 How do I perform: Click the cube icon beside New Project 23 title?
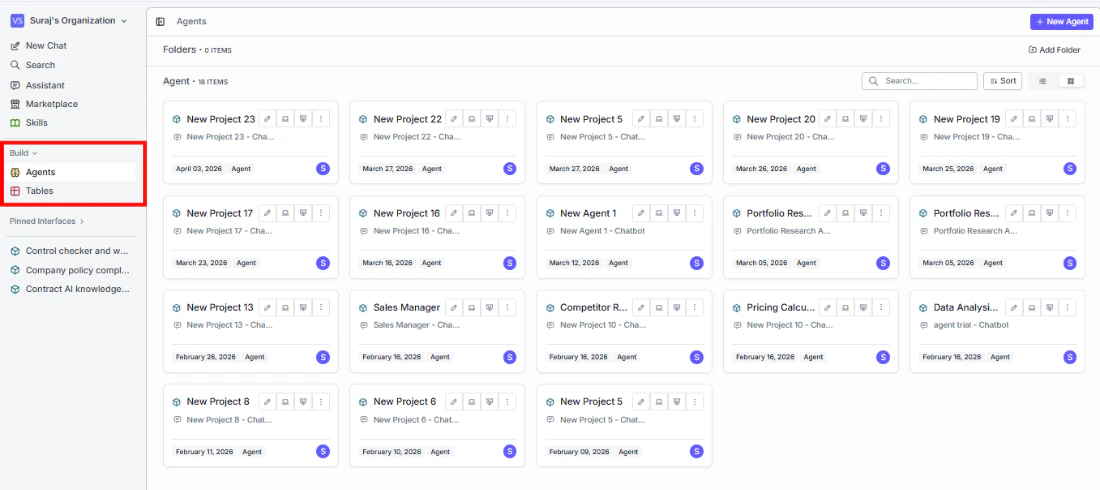coord(177,119)
